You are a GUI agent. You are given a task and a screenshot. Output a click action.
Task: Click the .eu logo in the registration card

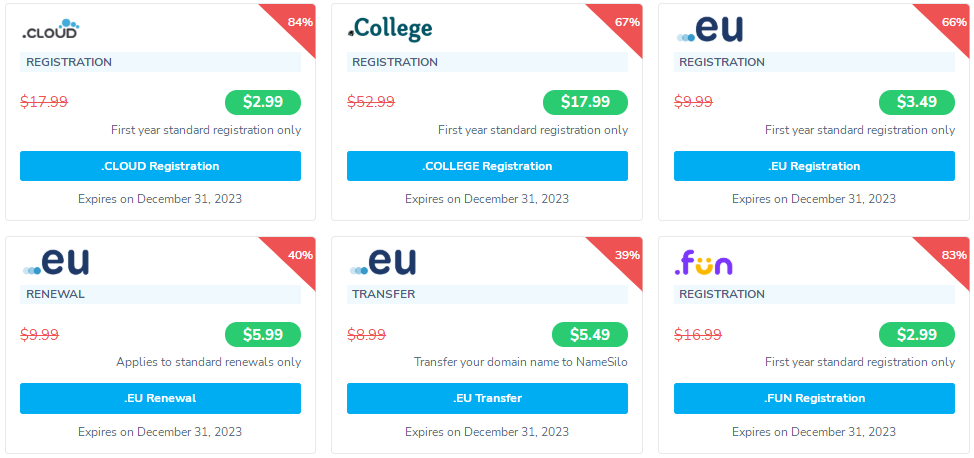pos(710,28)
